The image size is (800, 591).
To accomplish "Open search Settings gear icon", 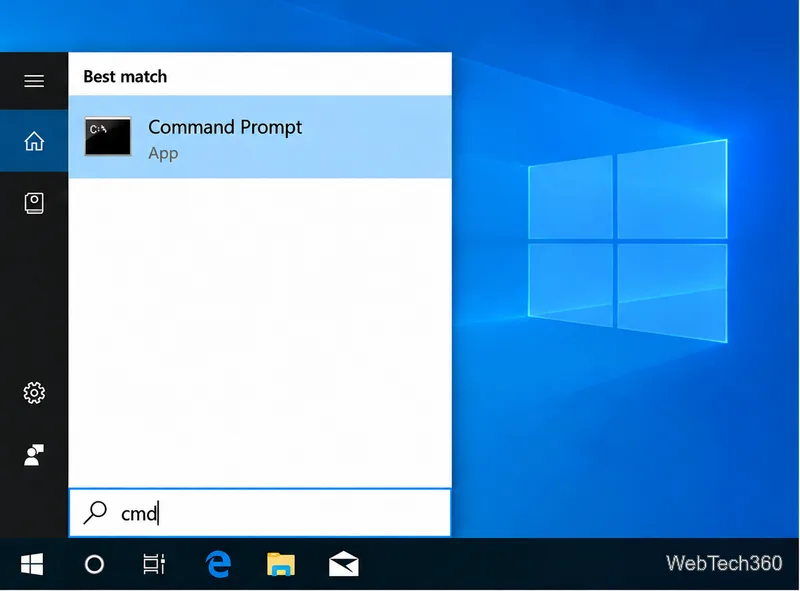I will pyautogui.click(x=34, y=393).
